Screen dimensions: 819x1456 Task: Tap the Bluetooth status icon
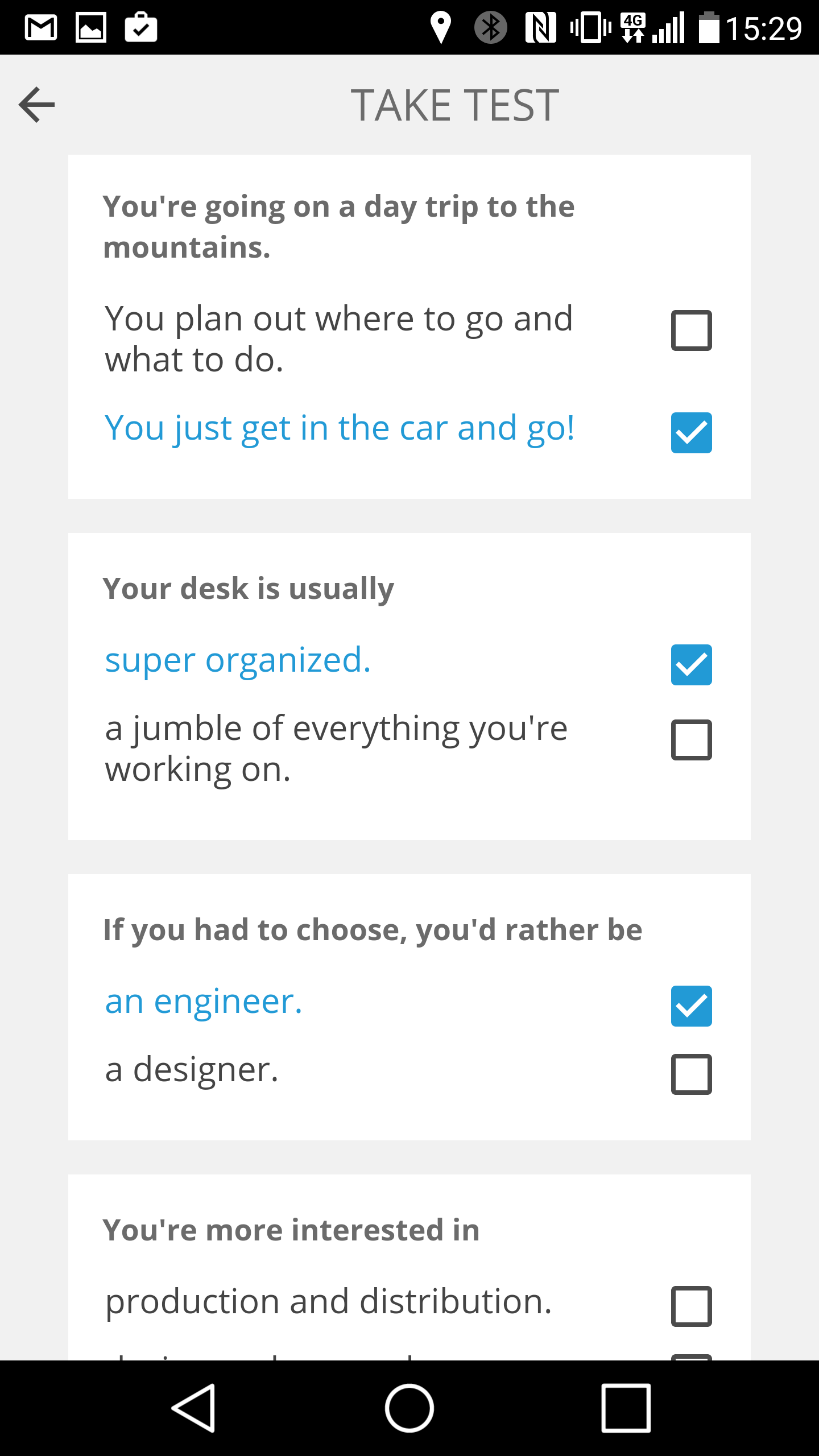pos(491,27)
